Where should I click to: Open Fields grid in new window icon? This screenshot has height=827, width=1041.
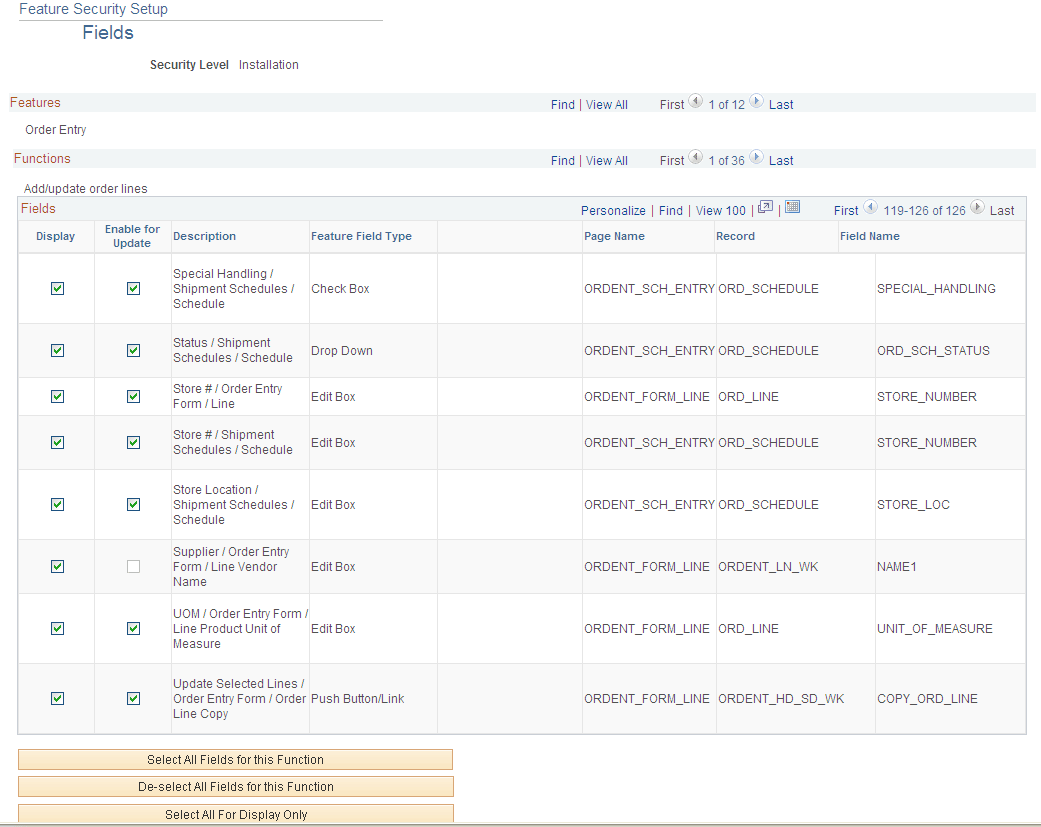coord(765,207)
